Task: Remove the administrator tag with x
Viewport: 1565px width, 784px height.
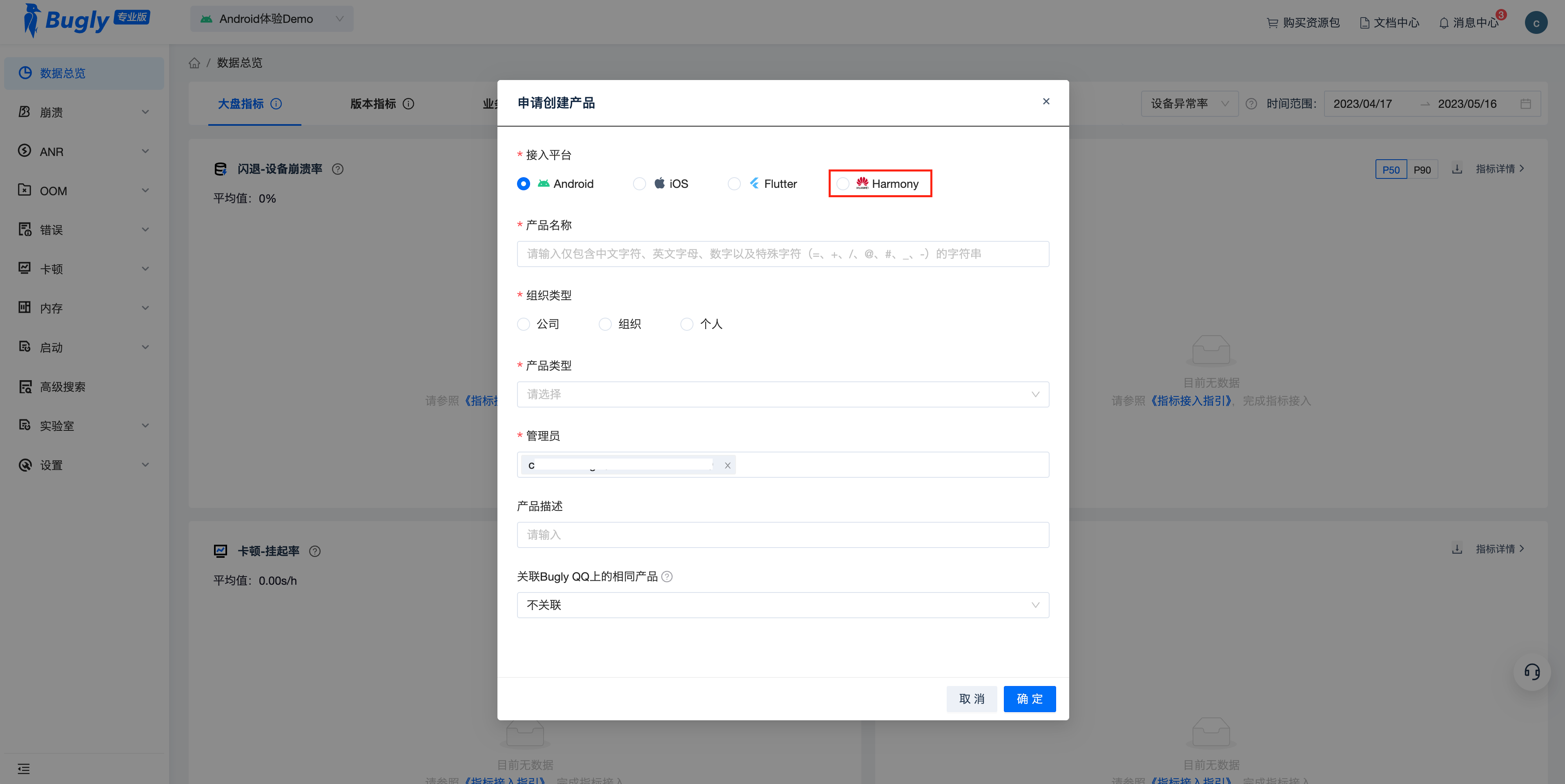Action: tap(727, 465)
